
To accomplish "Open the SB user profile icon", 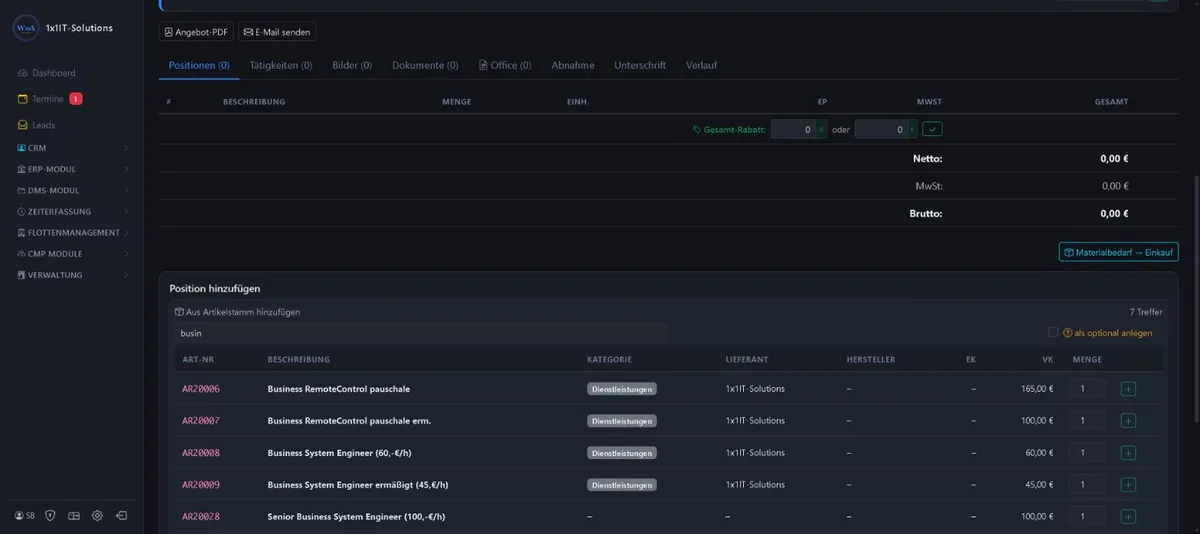I will point(25,516).
